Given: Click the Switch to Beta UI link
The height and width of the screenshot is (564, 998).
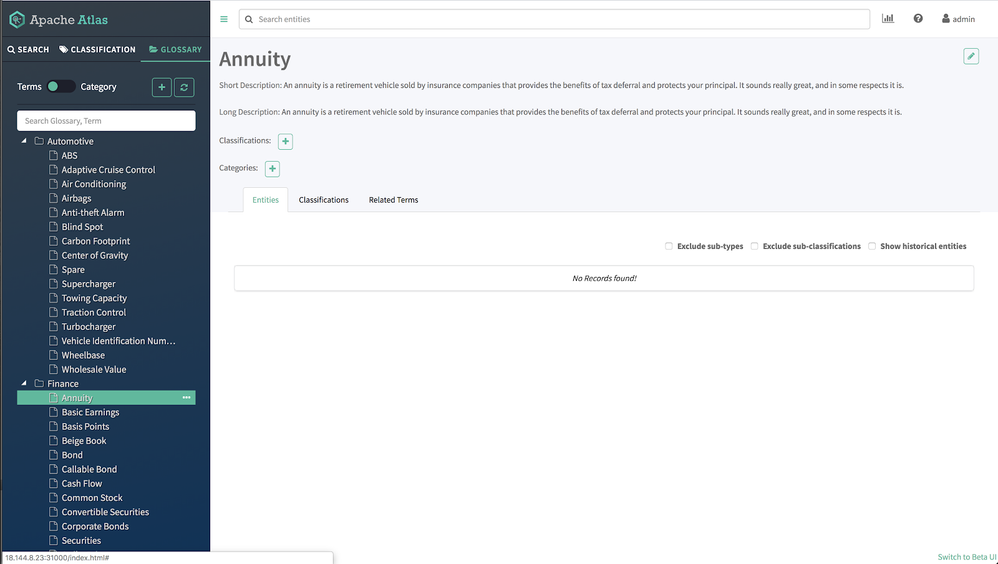Looking at the screenshot, I should pos(967,557).
